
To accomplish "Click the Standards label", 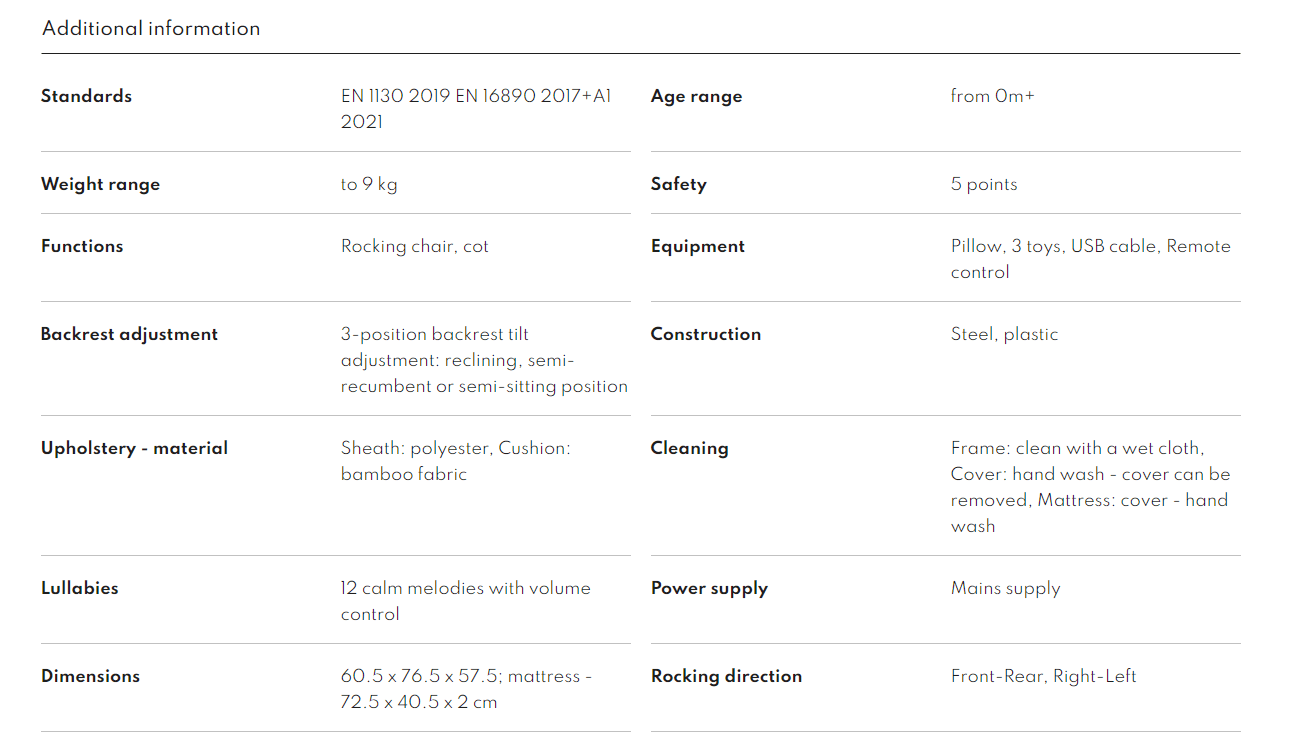I will point(86,96).
